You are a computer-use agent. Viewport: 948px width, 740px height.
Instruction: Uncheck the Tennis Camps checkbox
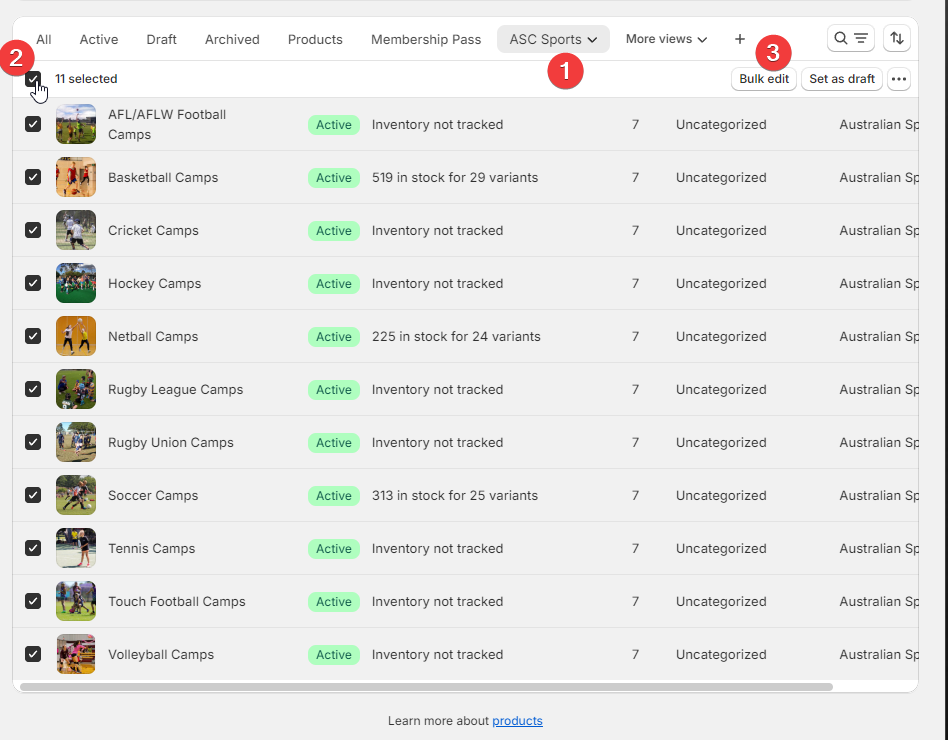[33, 548]
